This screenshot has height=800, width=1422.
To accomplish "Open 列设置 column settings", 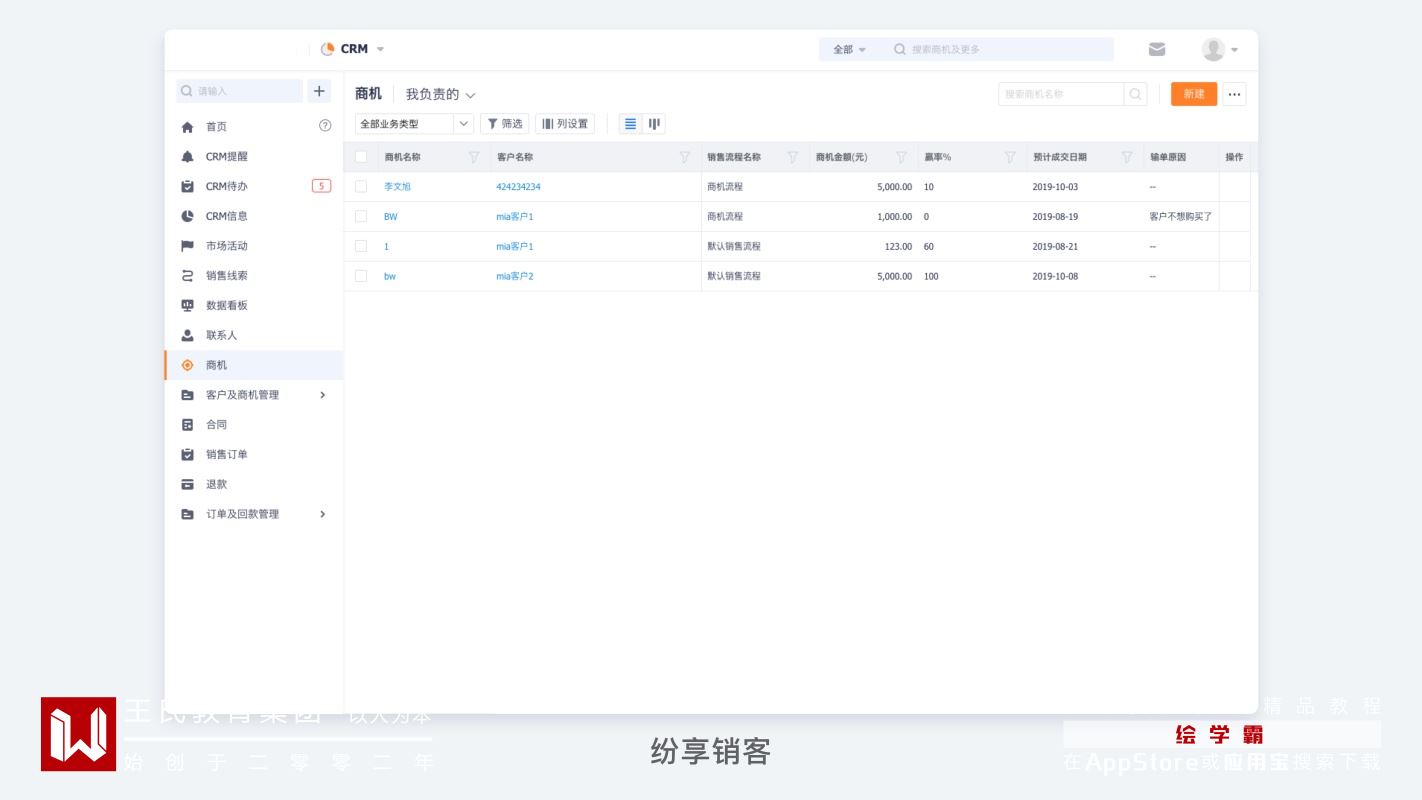I will [x=565, y=124].
